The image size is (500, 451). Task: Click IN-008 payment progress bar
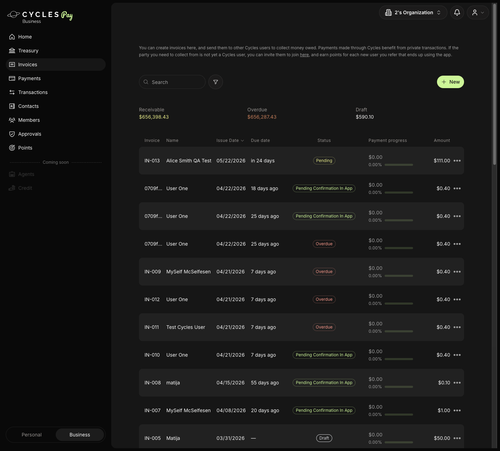(x=399, y=387)
